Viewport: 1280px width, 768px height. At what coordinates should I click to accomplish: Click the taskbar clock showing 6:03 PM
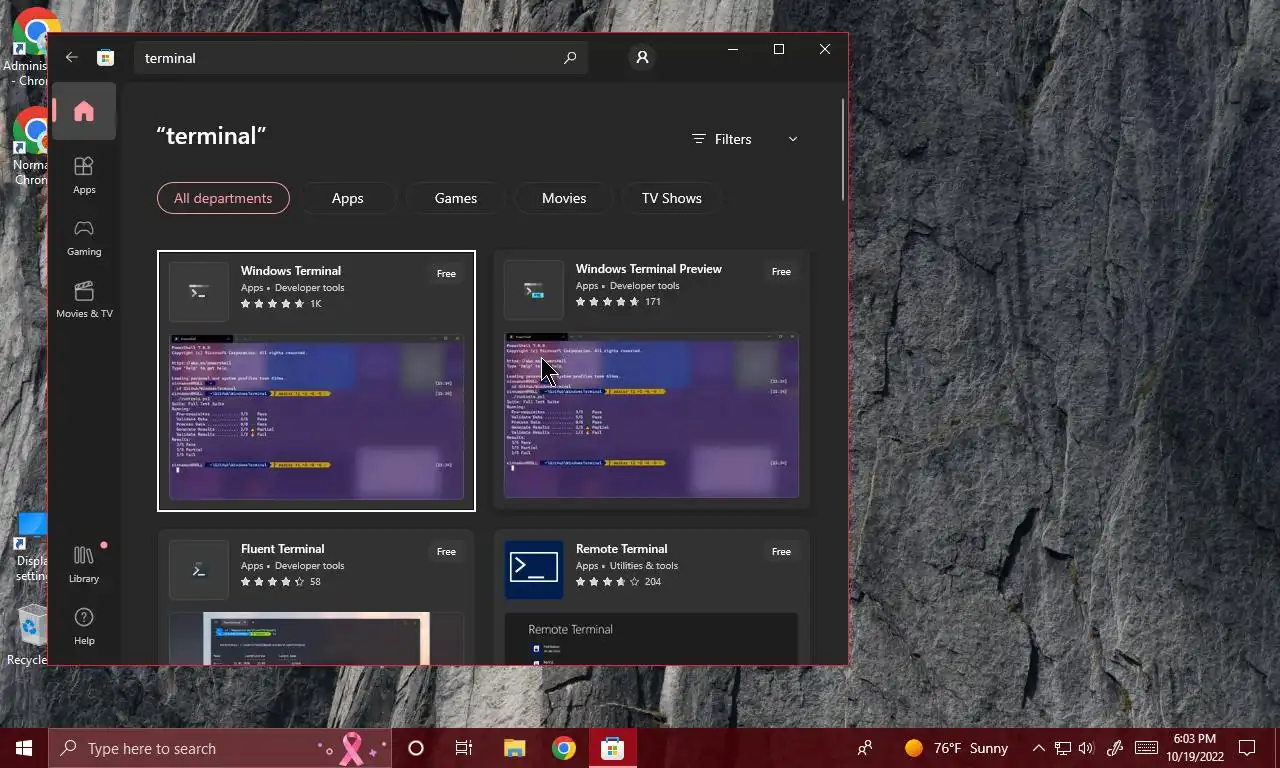tap(1196, 748)
